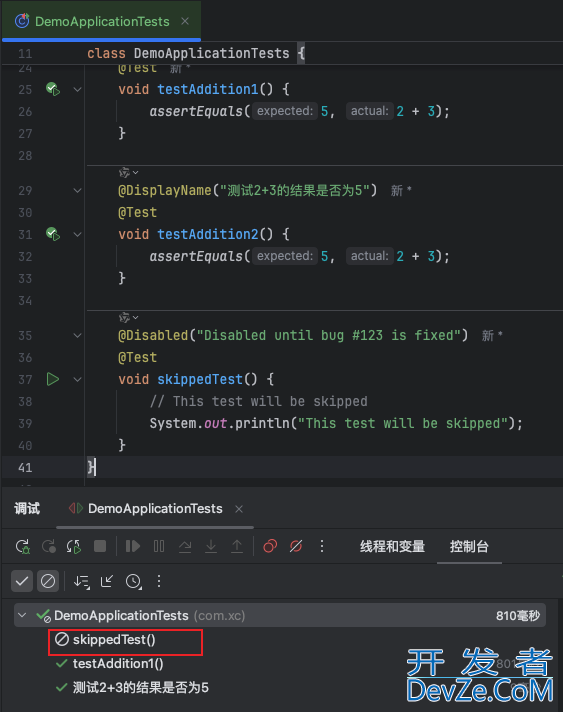Toggle show passed tests checkmark filter

tap(22, 581)
